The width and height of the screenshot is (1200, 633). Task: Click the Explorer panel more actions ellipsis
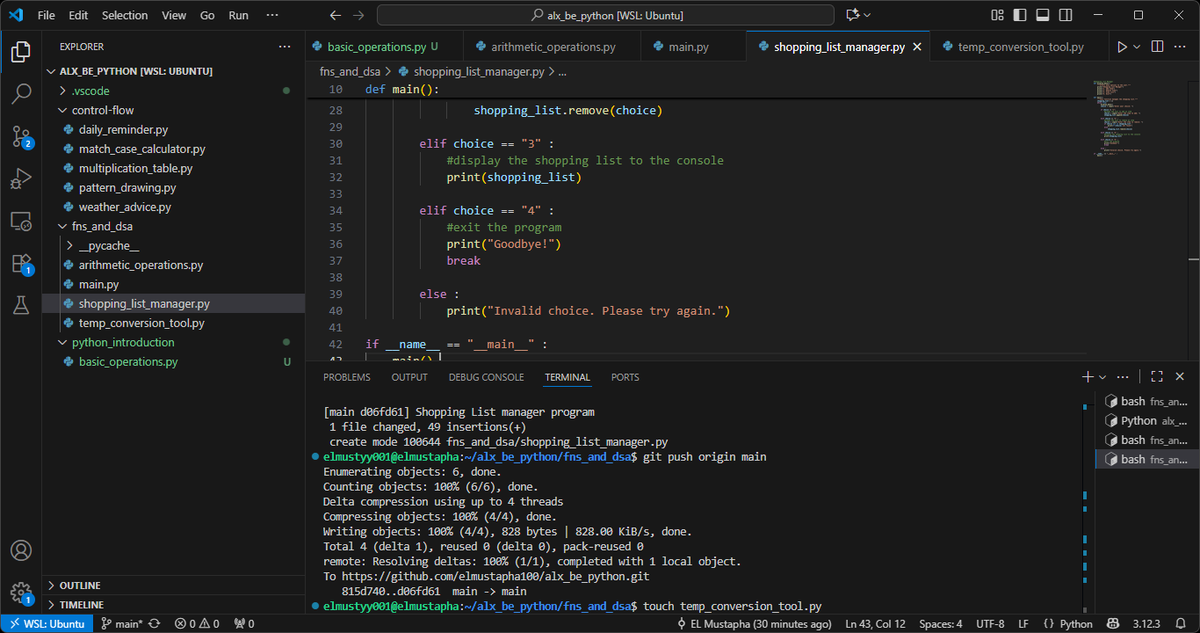[286, 47]
